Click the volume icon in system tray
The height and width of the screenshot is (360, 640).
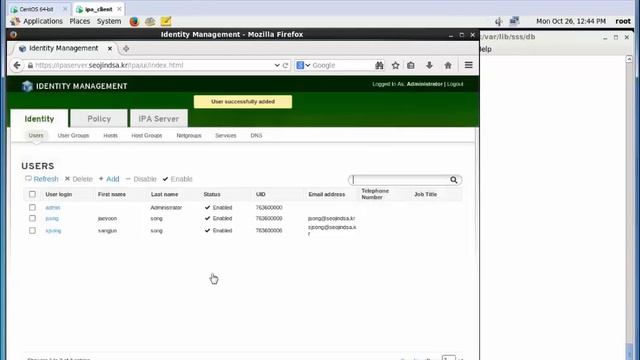point(498,21)
